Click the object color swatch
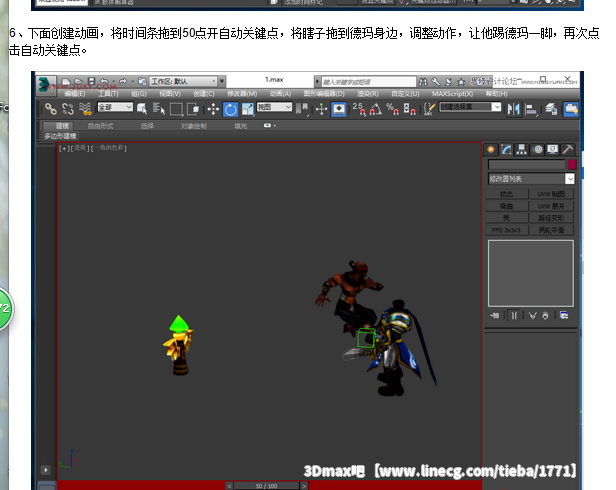Image resolution: width=616 pixels, height=490 pixels. [572, 164]
